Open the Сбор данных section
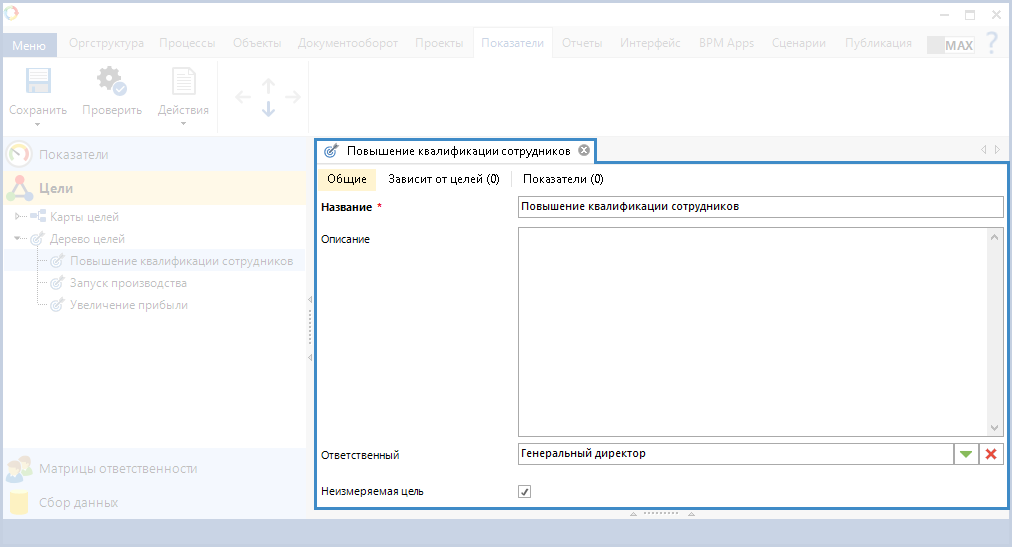Viewport: 1012px width, 547px height. (78, 502)
